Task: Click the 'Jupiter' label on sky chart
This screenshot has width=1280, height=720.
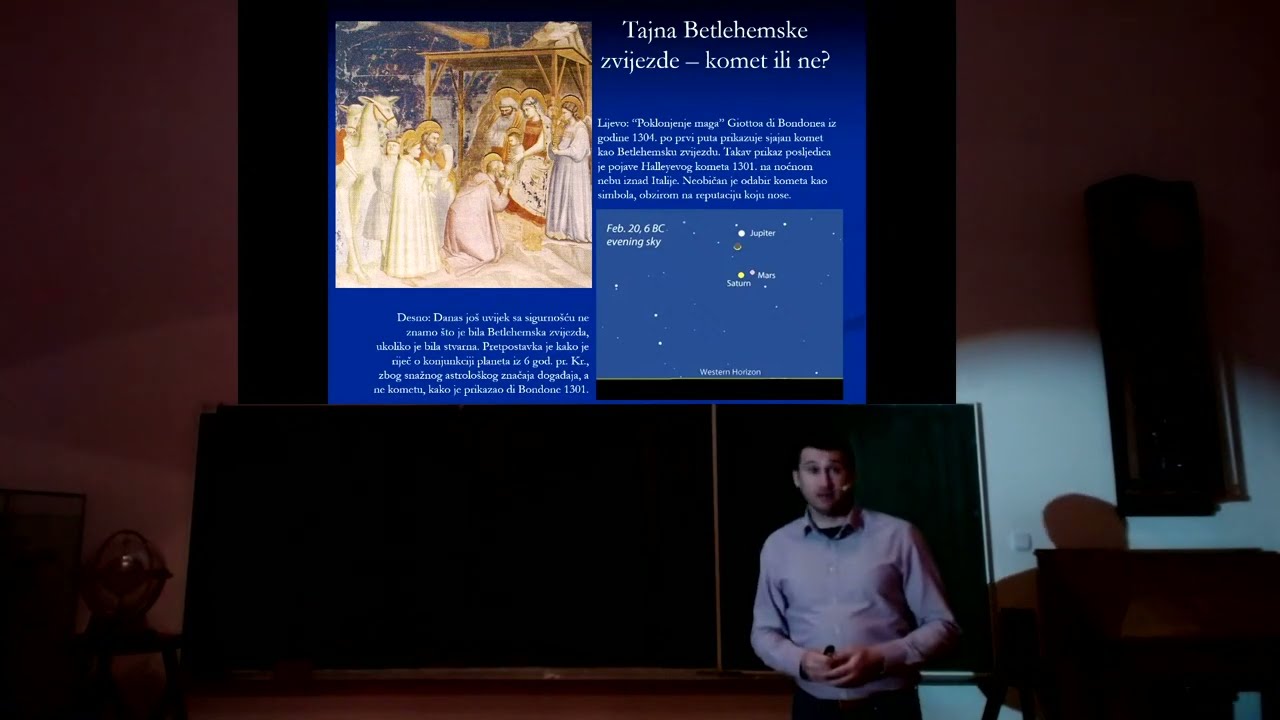Action: [762, 233]
